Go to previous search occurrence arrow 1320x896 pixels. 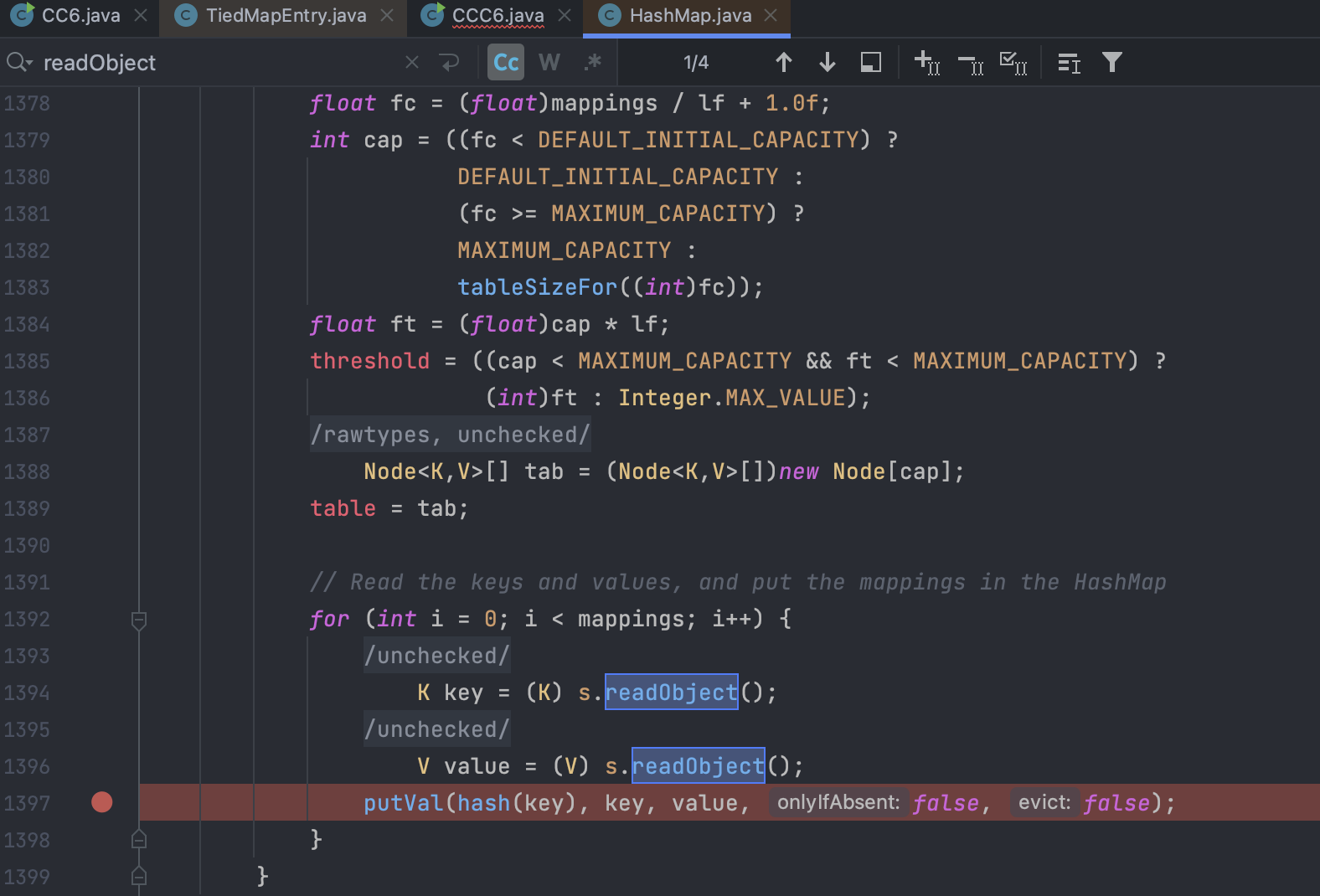[x=783, y=63]
